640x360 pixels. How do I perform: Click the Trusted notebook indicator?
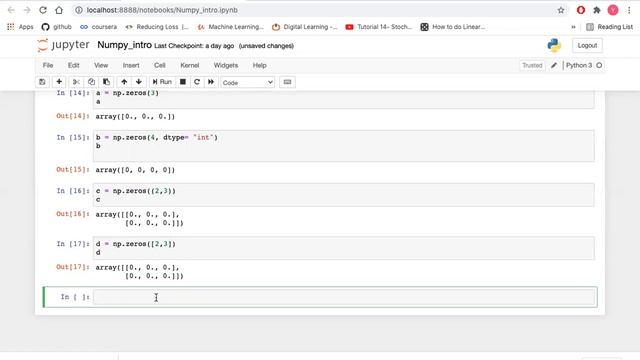pos(532,65)
